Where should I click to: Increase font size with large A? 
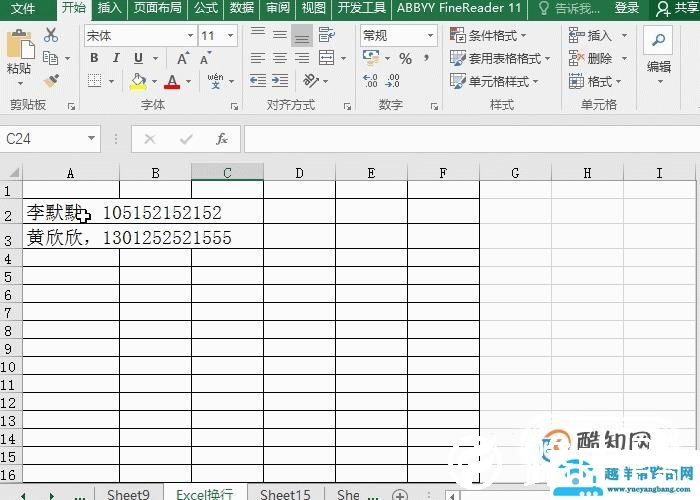[x=183, y=58]
